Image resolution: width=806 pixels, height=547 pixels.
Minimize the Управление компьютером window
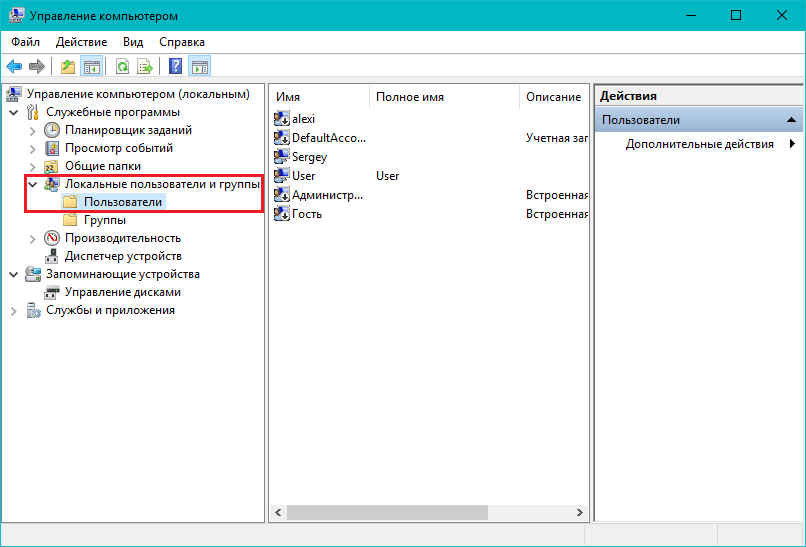(x=692, y=15)
